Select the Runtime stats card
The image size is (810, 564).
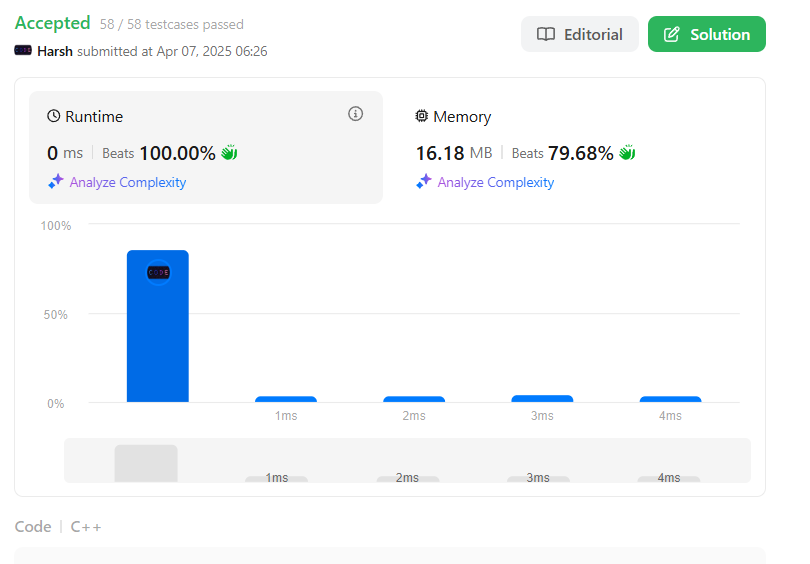click(x=206, y=148)
